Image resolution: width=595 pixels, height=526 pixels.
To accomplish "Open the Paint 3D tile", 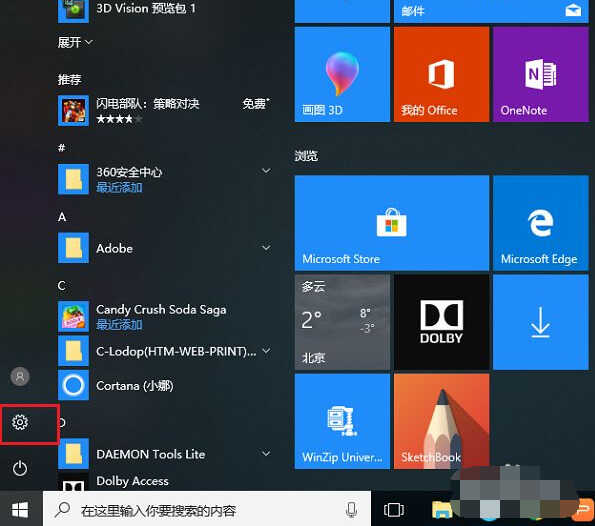I will pos(342,74).
